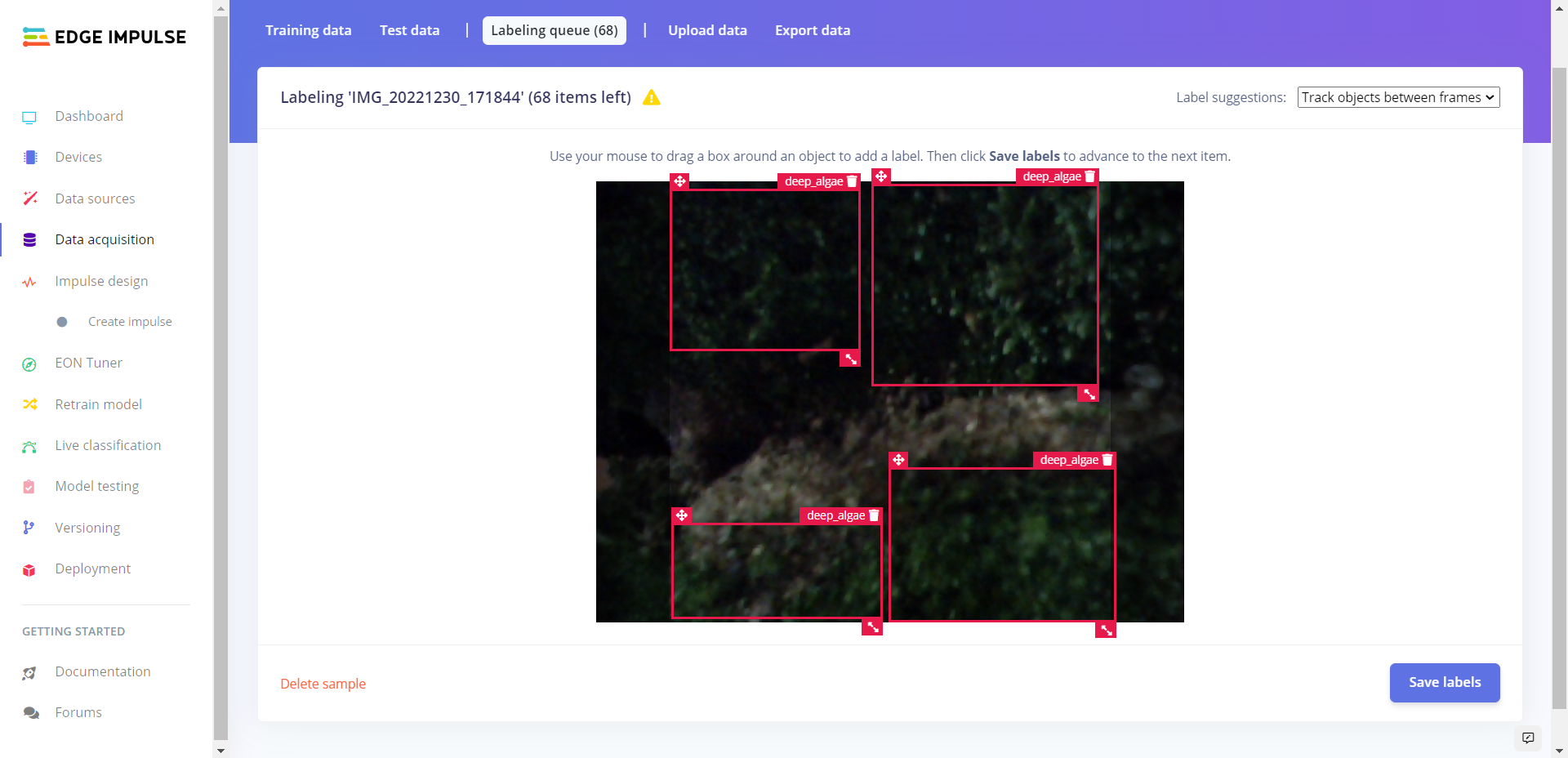The image size is (1568, 758).
Task: Open the Dashboard page
Action: pos(89,116)
